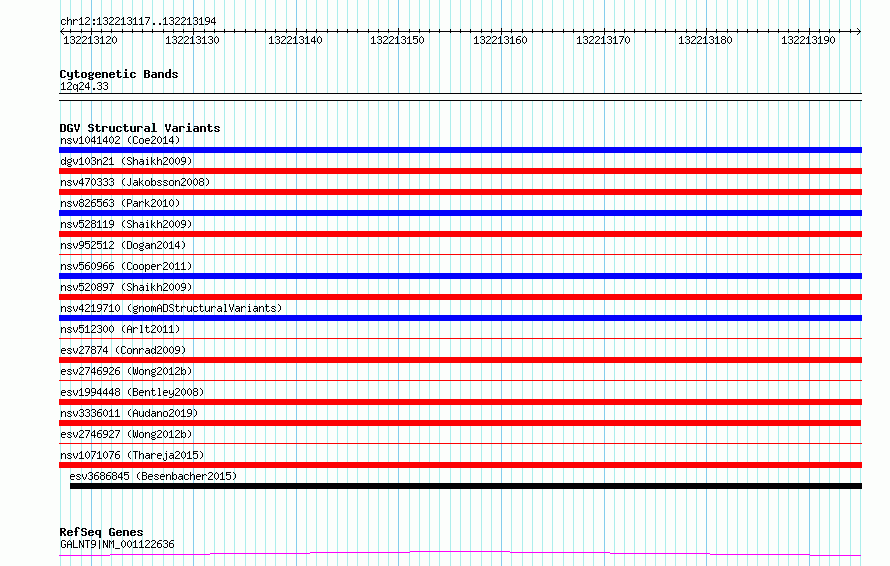Open nsv4219710 (gnomADStructuralVariants) entry
This screenshot has height=566, width=890.
pyautogui.click(x=171, y=308)
